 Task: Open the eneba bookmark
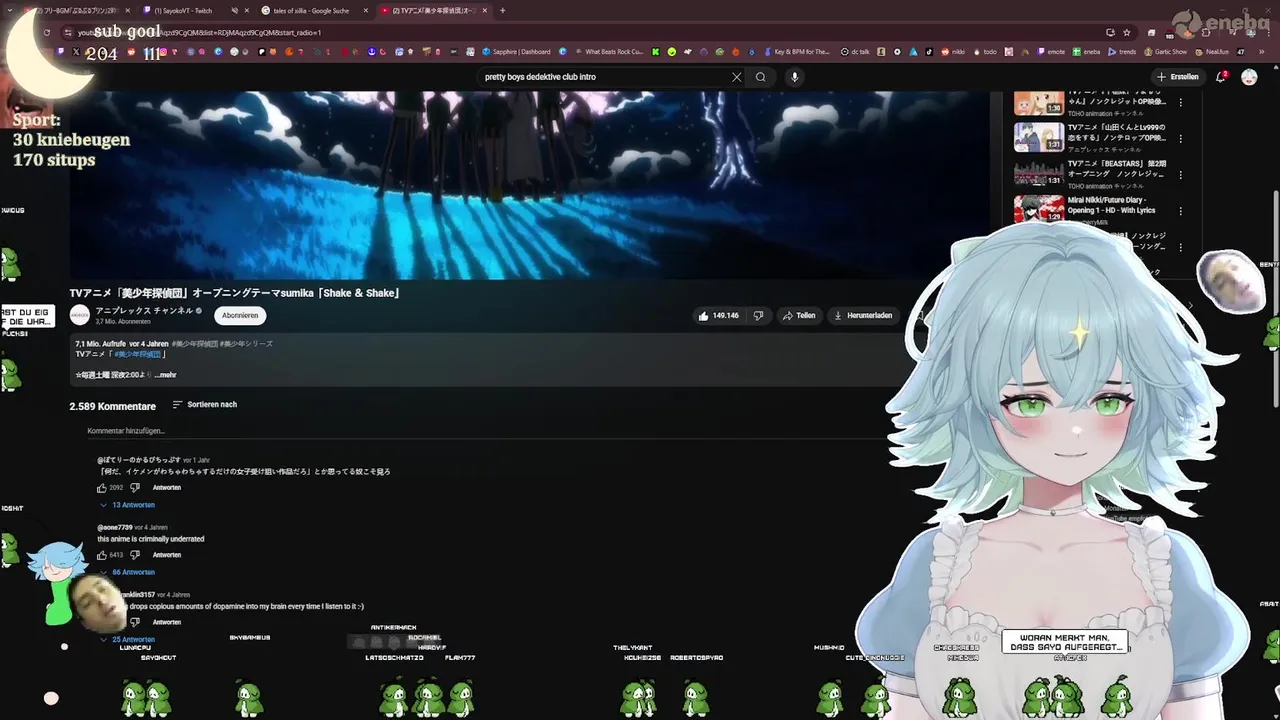(x=1087, y=52)
